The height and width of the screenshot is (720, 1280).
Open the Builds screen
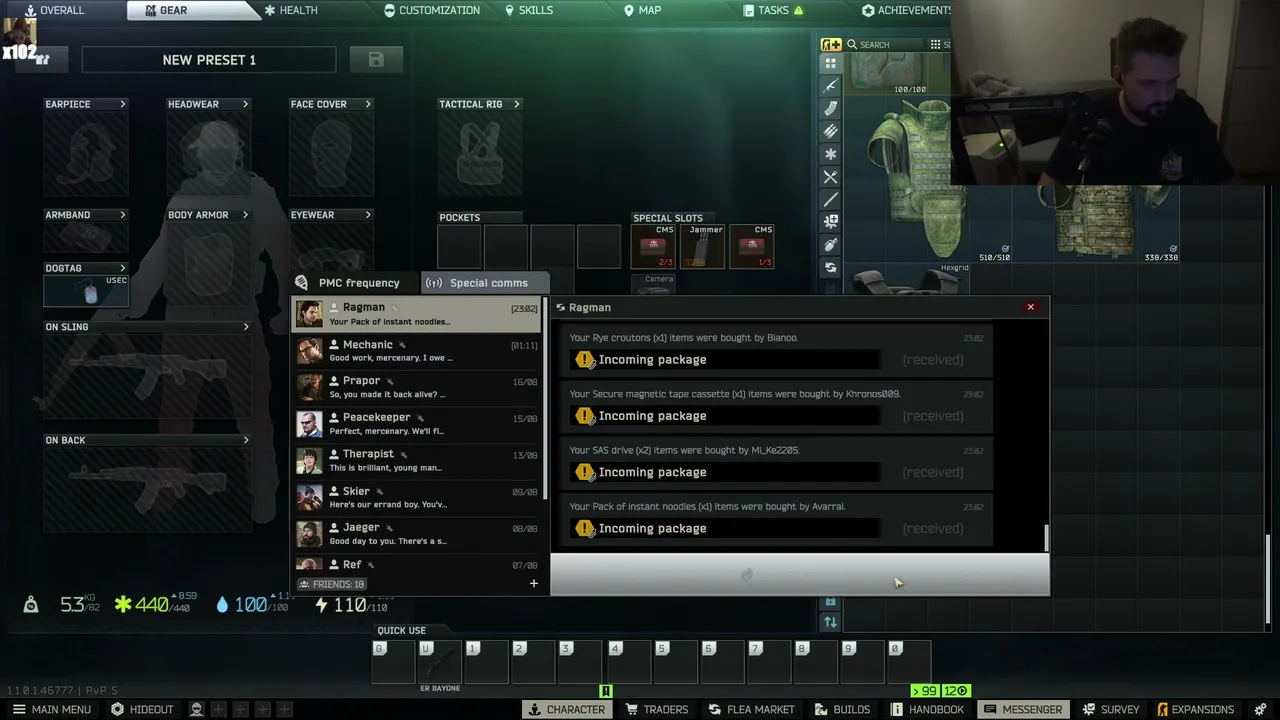[842, 709]
